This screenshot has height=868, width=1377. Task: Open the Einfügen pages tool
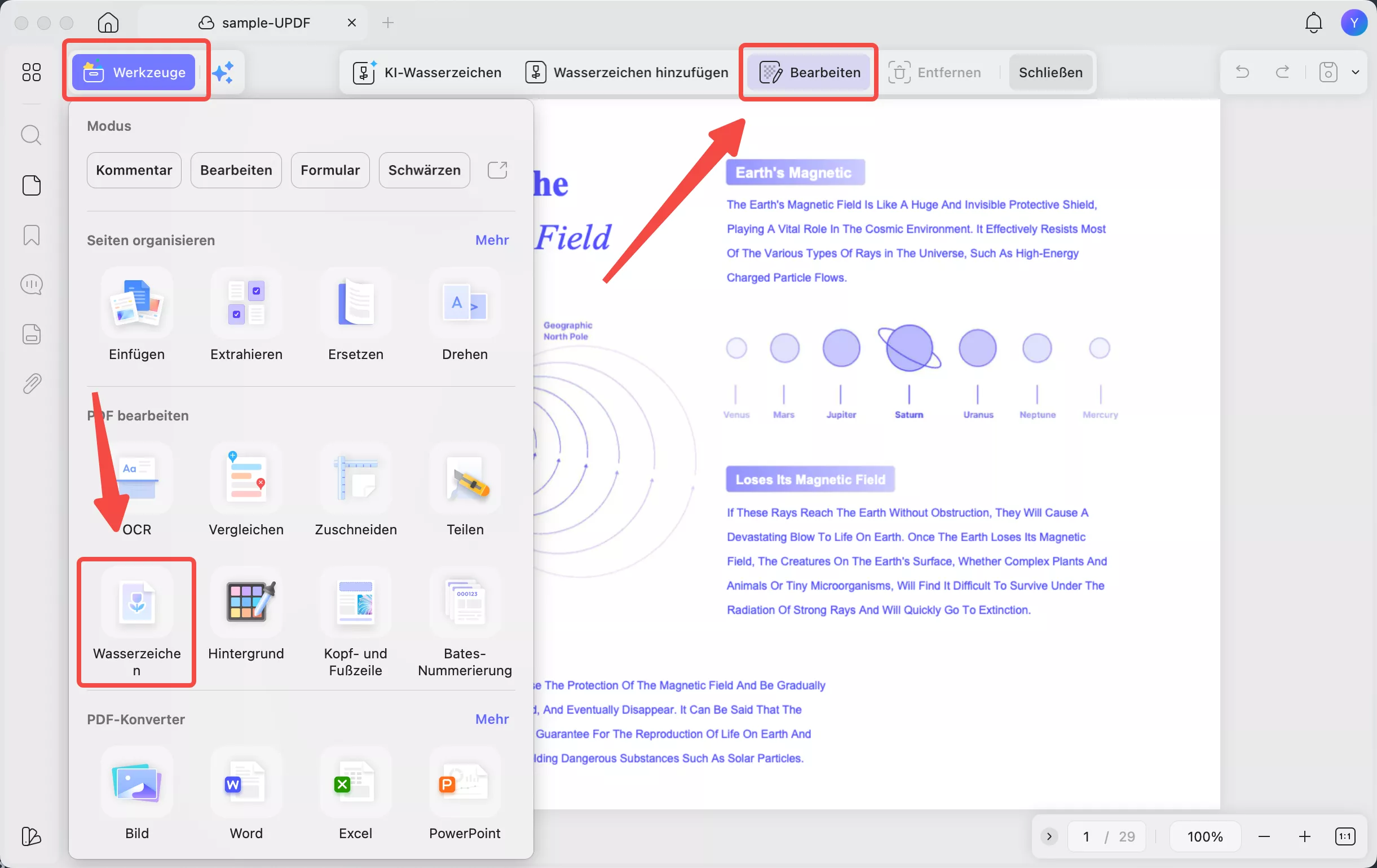pos(136,316)
